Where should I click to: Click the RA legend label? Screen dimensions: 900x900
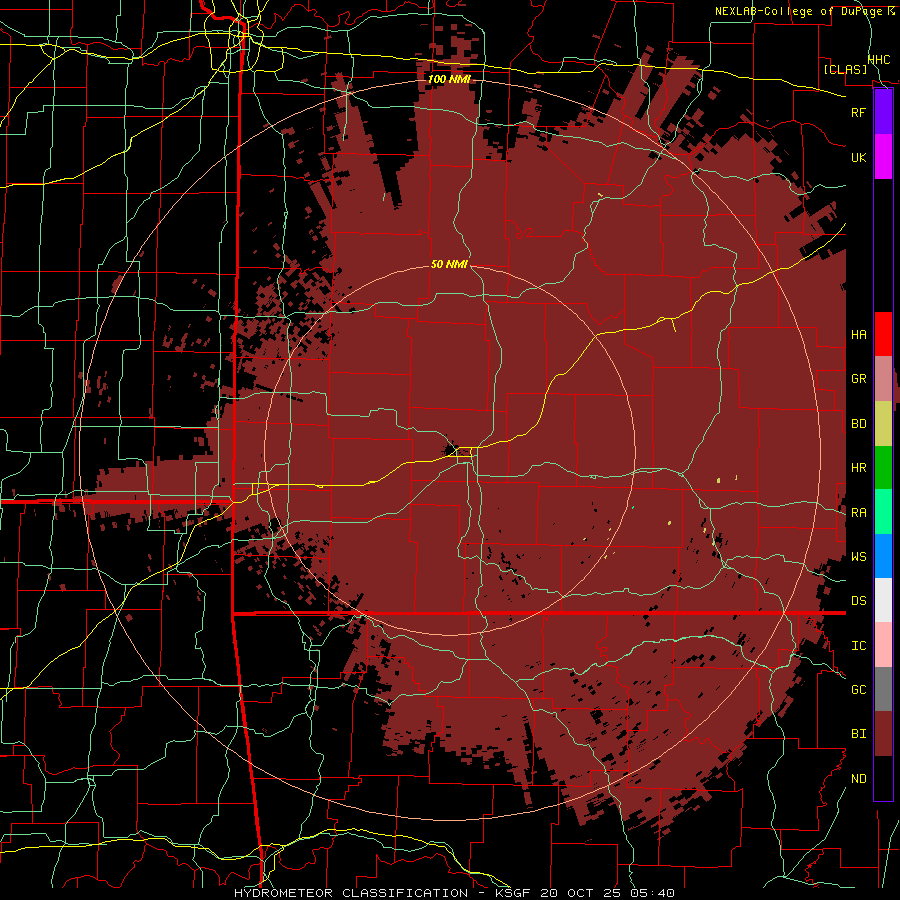(x=858, y=513)
